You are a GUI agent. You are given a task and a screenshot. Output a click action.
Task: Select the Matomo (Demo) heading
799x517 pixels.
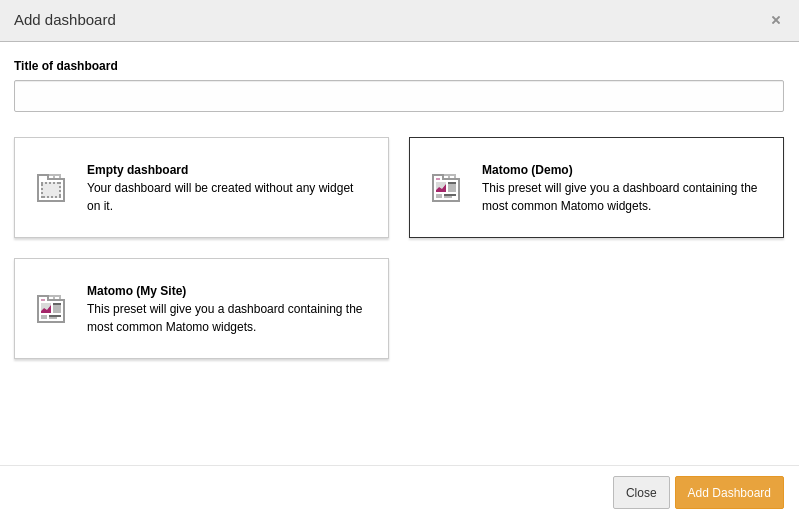[527, 170]
